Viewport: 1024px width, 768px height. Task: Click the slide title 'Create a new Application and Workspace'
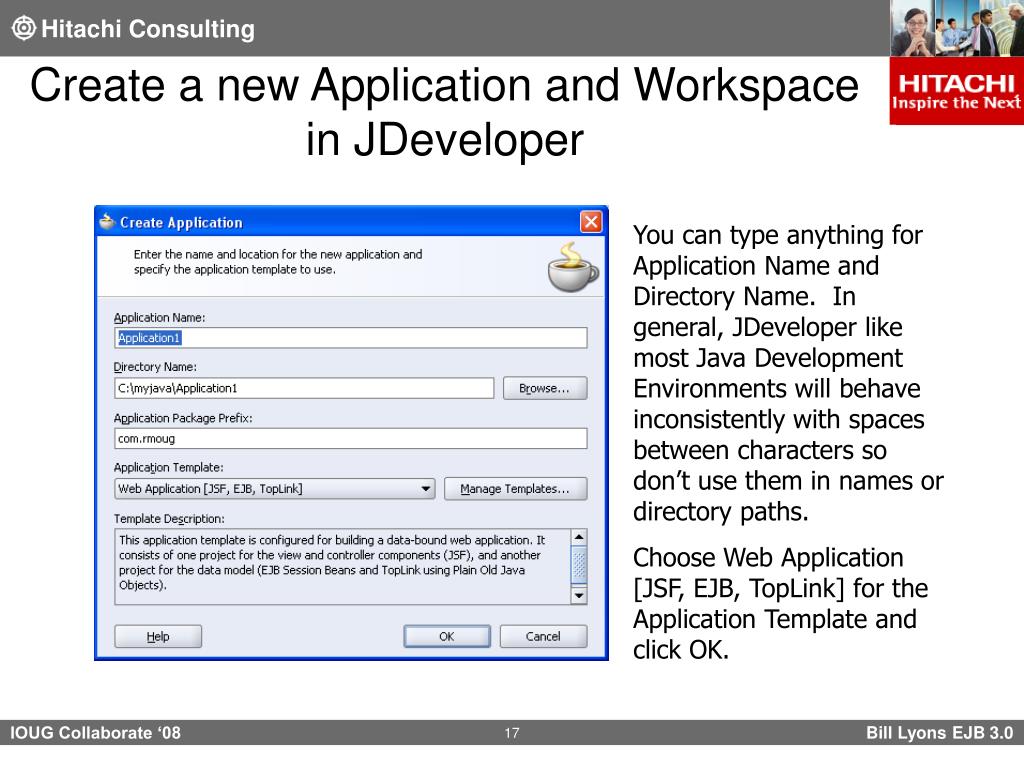[444, 86]
